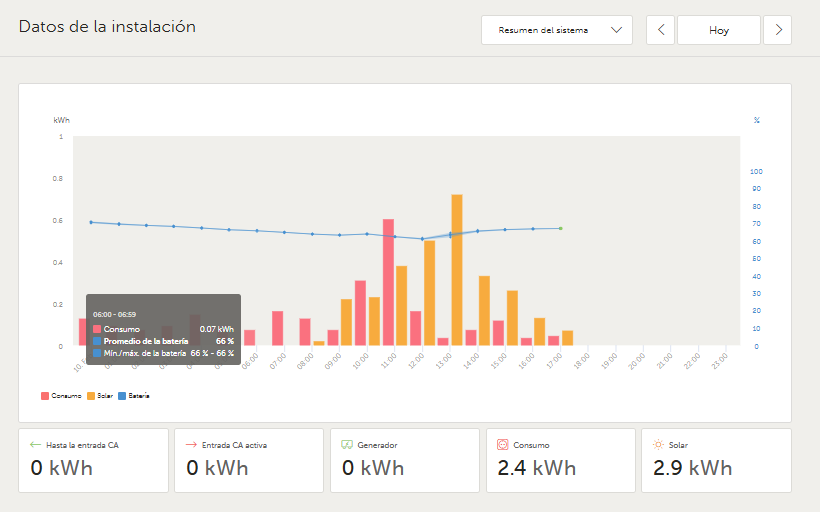This screenshot has width=820, height=512.
Task: Click the tallest red consumption bar at 11:00
Action: [388, 282]
